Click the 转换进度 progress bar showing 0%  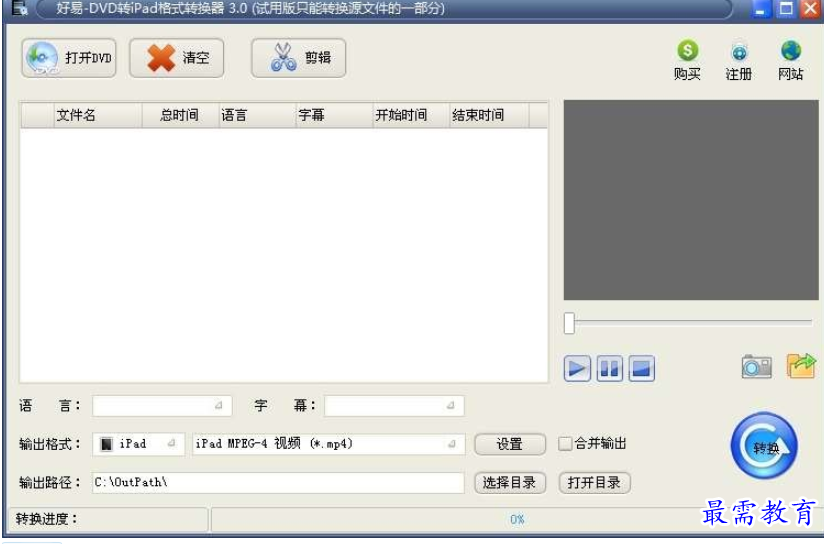(517, 519)
